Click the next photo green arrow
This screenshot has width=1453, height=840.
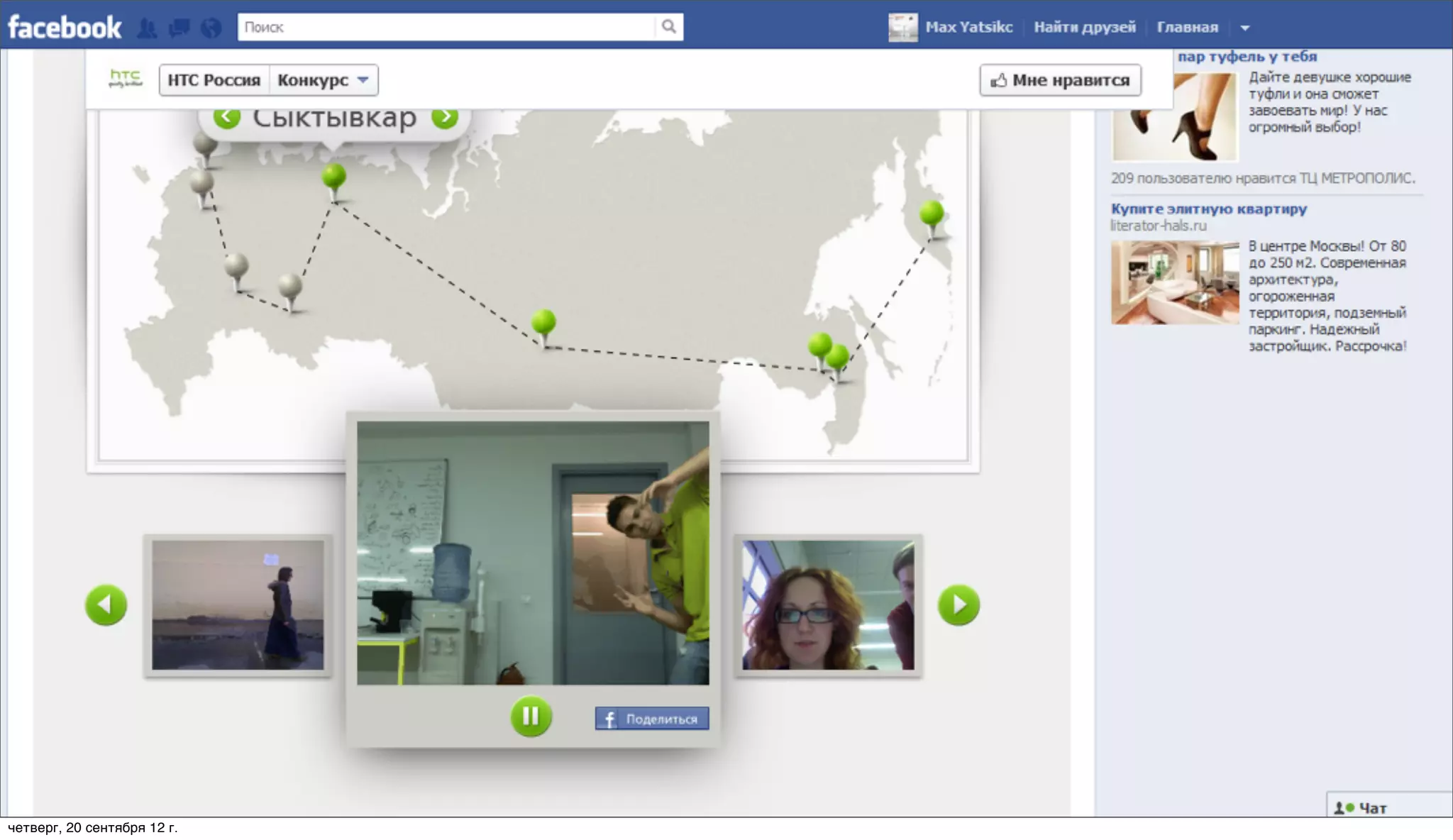click(x=958, y=604)
